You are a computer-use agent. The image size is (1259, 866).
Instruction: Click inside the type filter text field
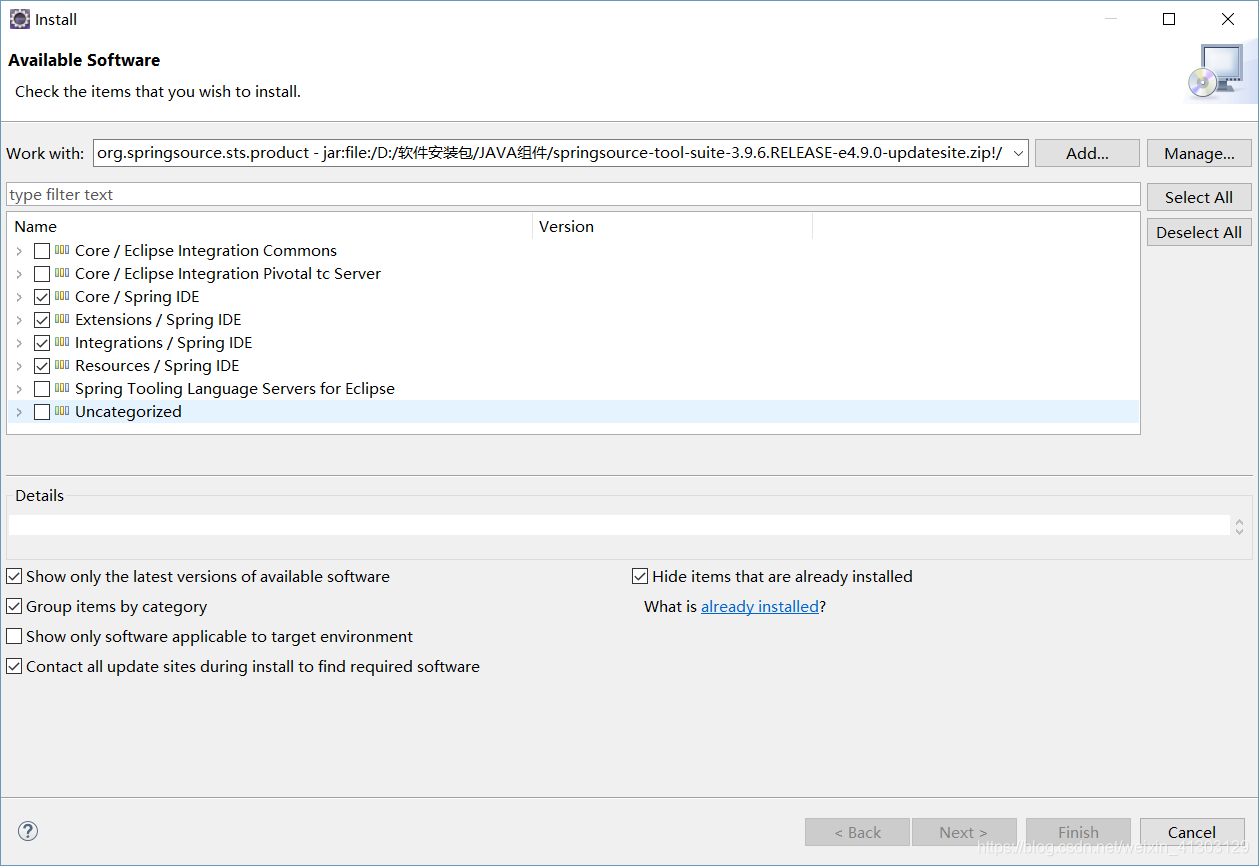click(400, 193)
